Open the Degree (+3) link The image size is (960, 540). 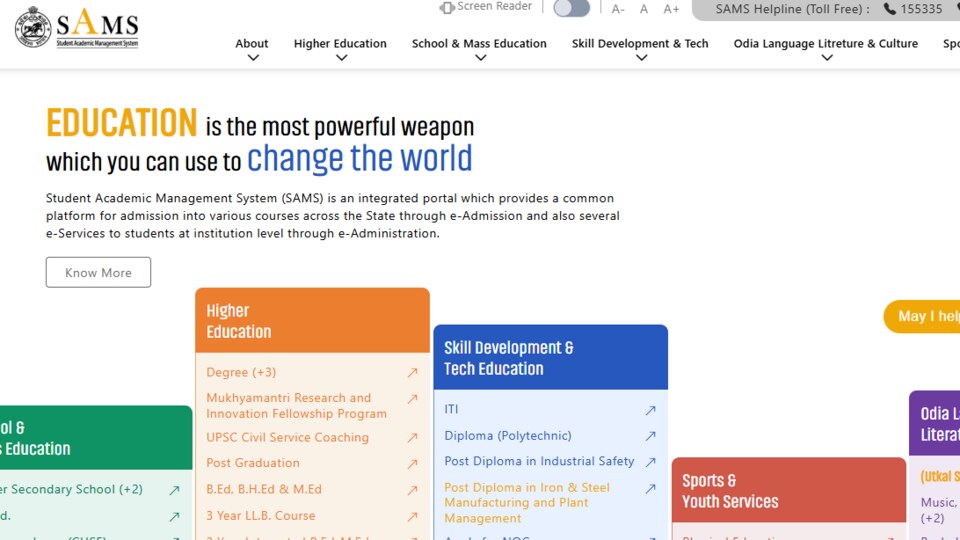(x=241, y=372)
